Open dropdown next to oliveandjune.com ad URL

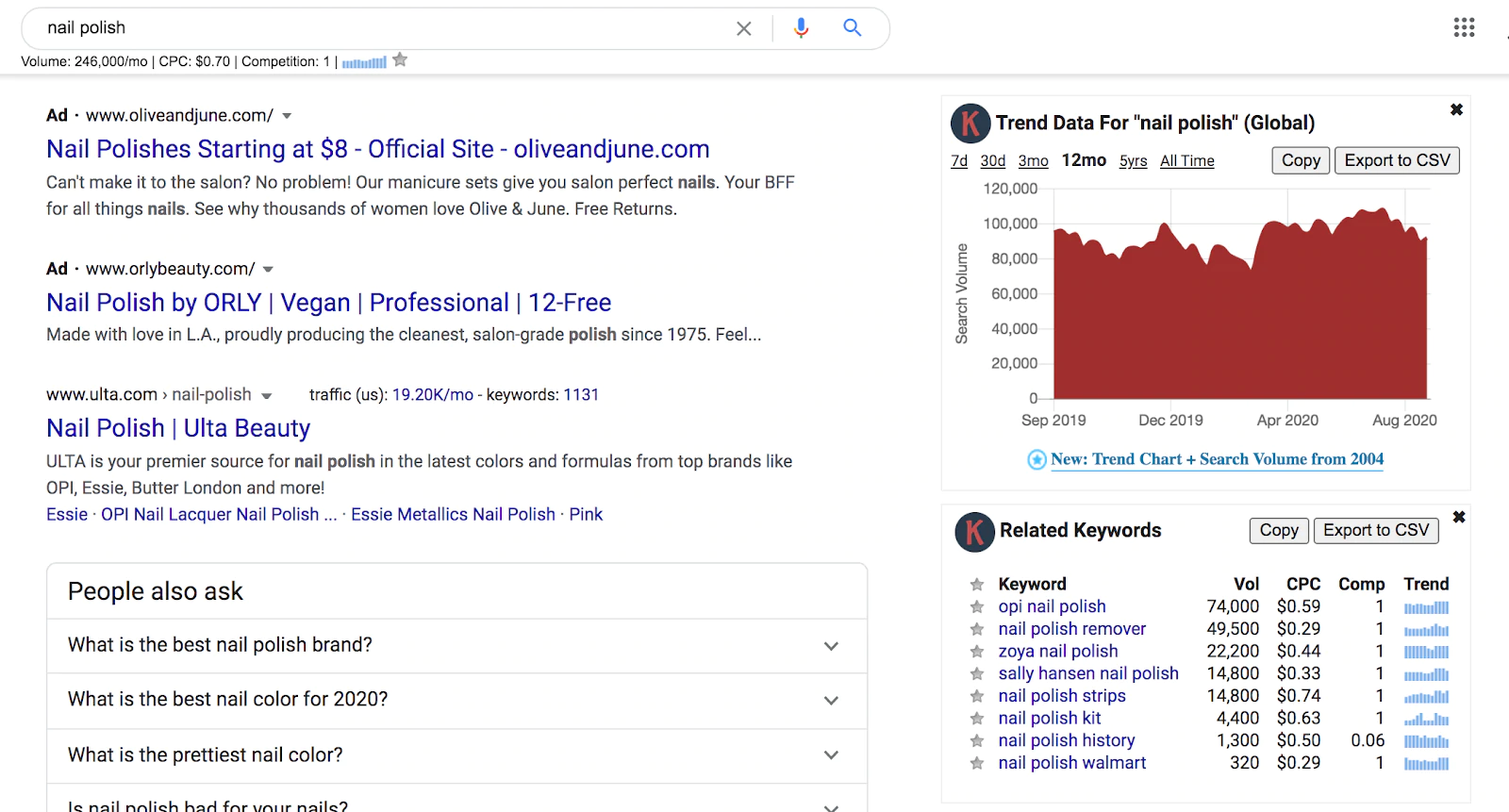click(x=287, y=116)
